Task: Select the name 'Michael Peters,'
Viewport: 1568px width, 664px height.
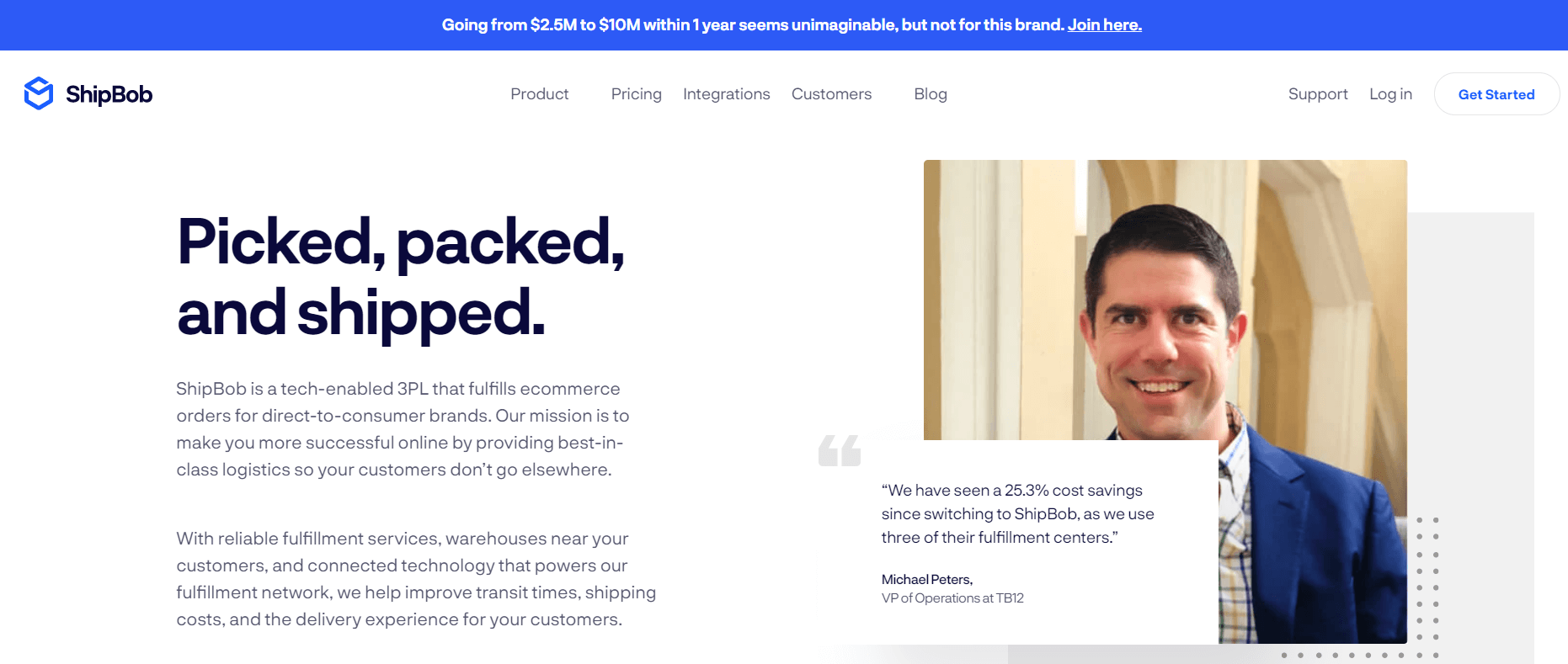Action: point(926,579)
